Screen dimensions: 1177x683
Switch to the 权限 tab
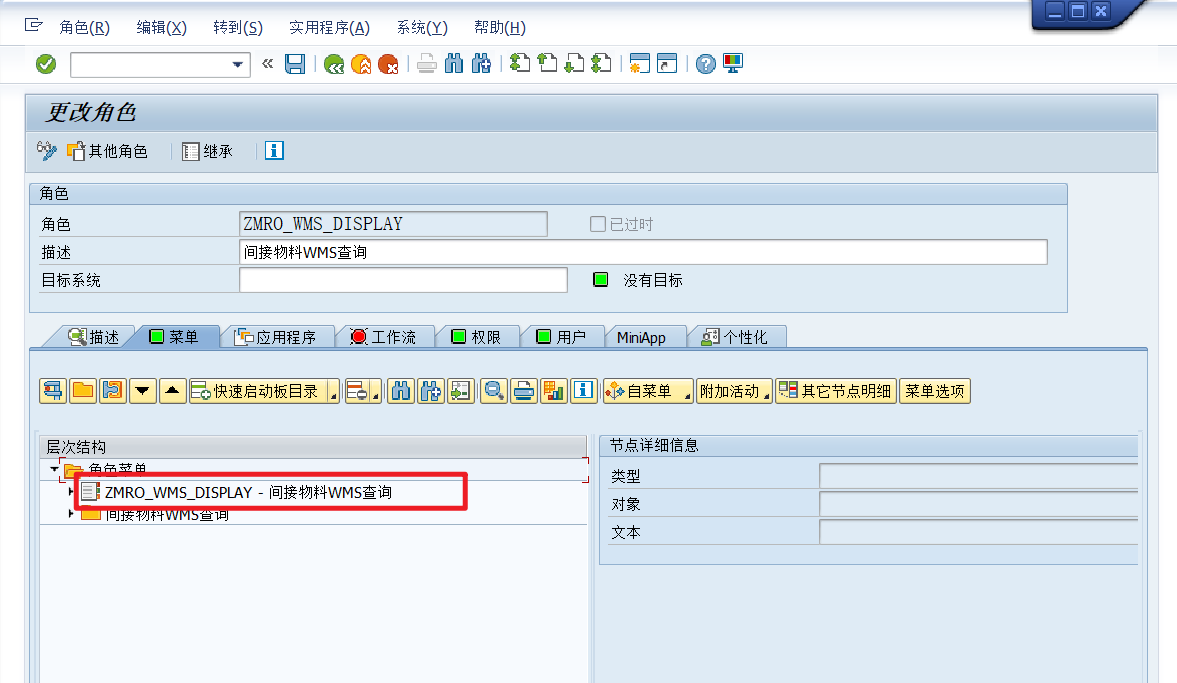[x=477, y=337]
